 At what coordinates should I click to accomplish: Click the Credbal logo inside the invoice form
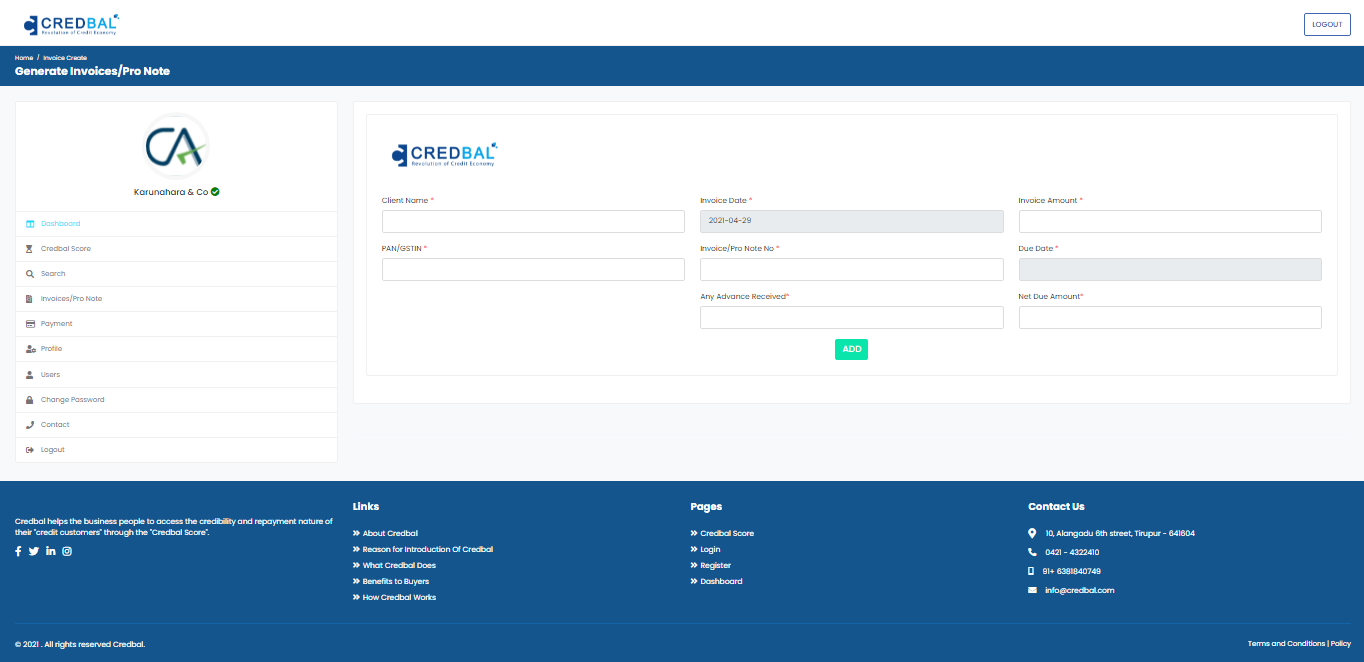444,154
